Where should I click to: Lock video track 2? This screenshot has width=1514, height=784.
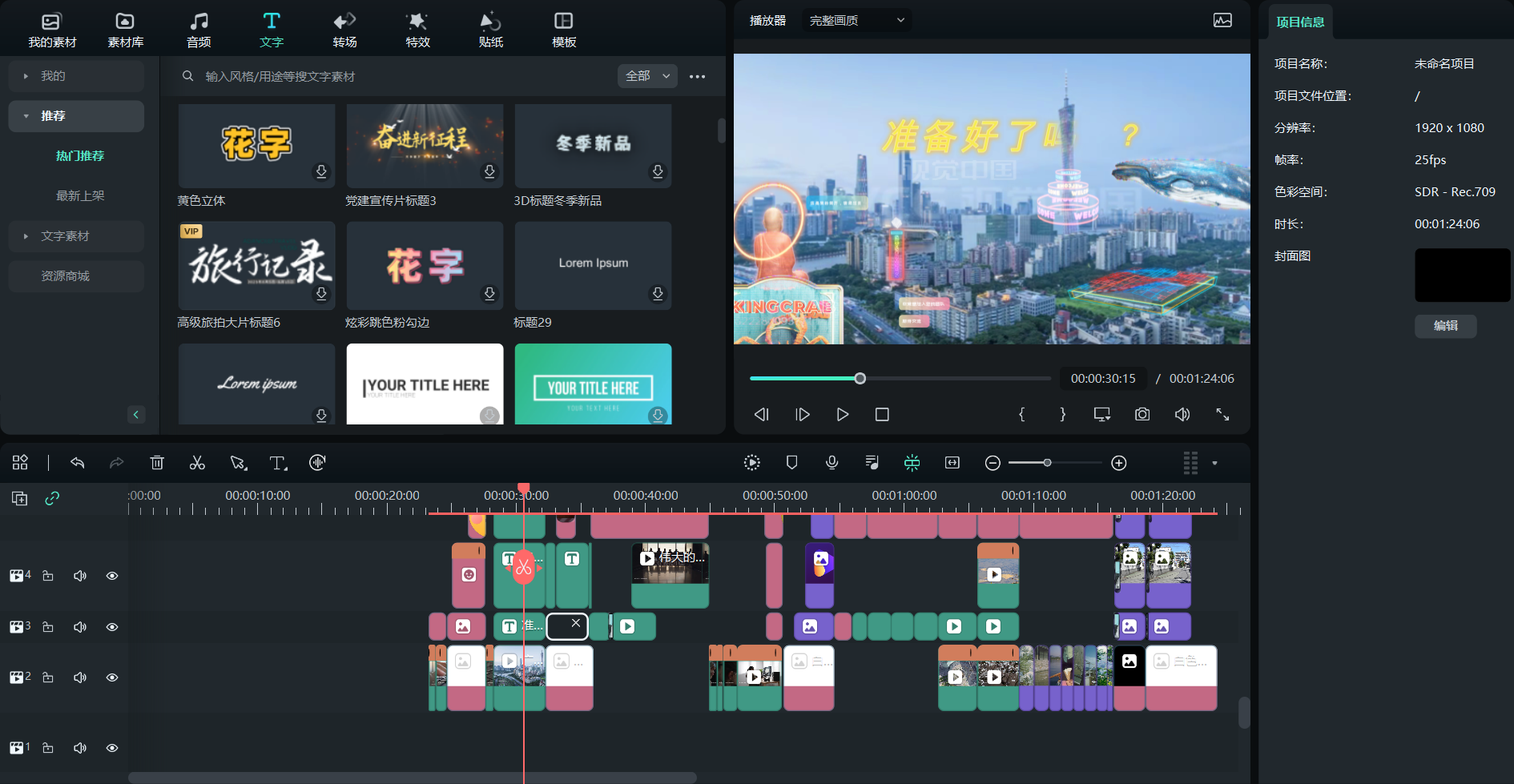(x=48, y=677)
